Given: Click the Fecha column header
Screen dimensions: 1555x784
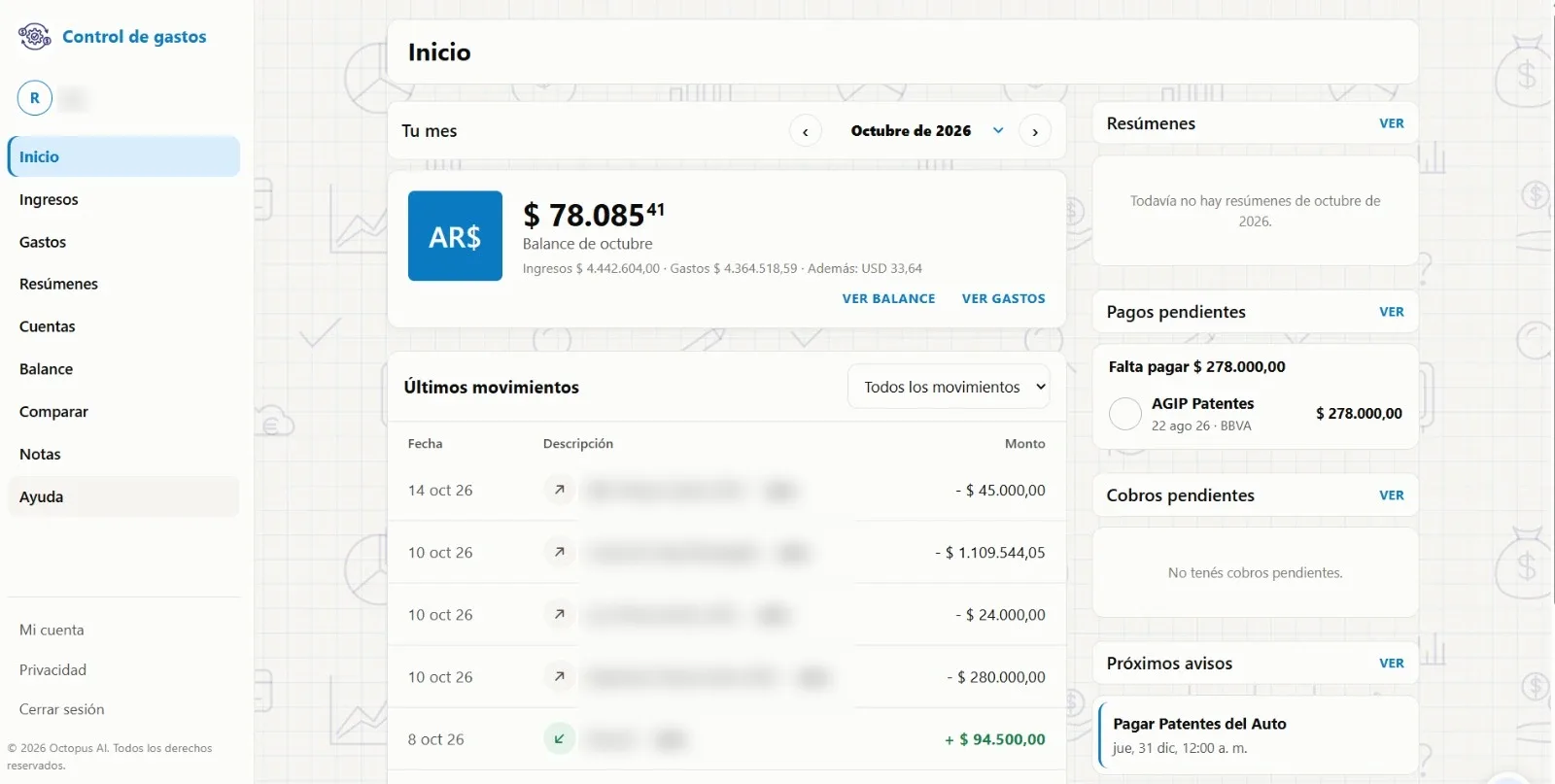Looking at the screenshot, I should [425, 443].
